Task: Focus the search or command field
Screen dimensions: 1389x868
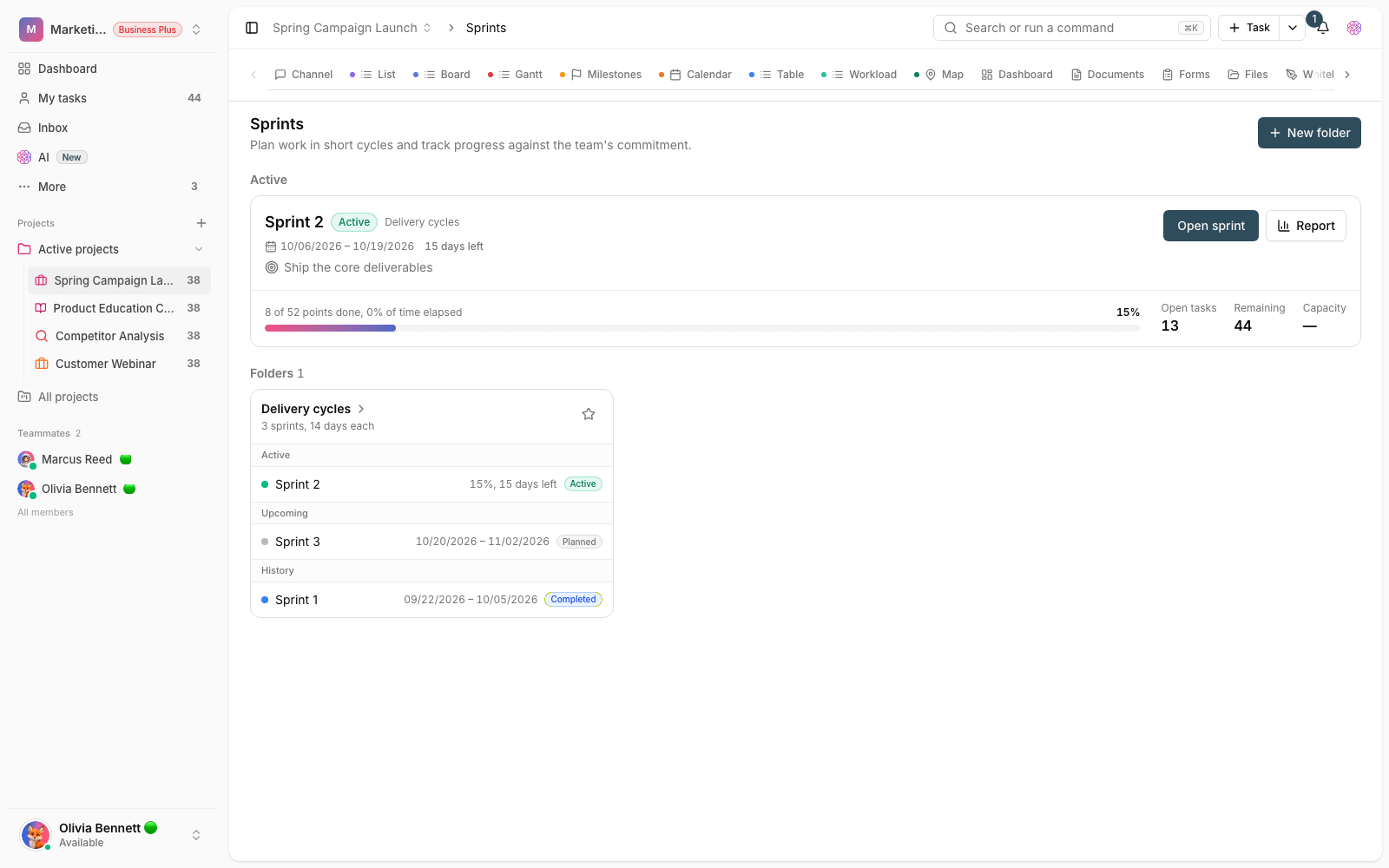Action: 1072,28
